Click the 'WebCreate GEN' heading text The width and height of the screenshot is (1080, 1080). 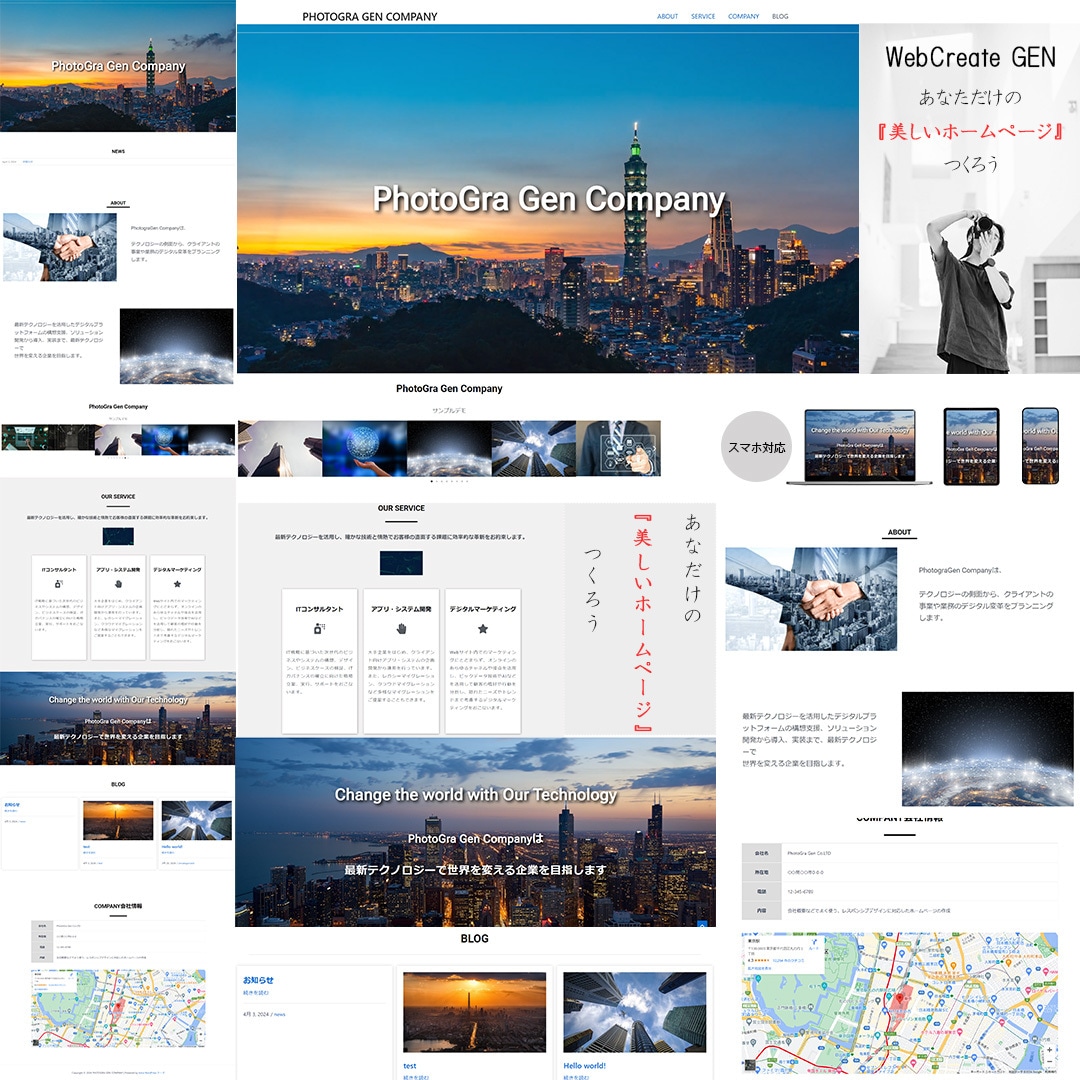(x=970, y=57)
